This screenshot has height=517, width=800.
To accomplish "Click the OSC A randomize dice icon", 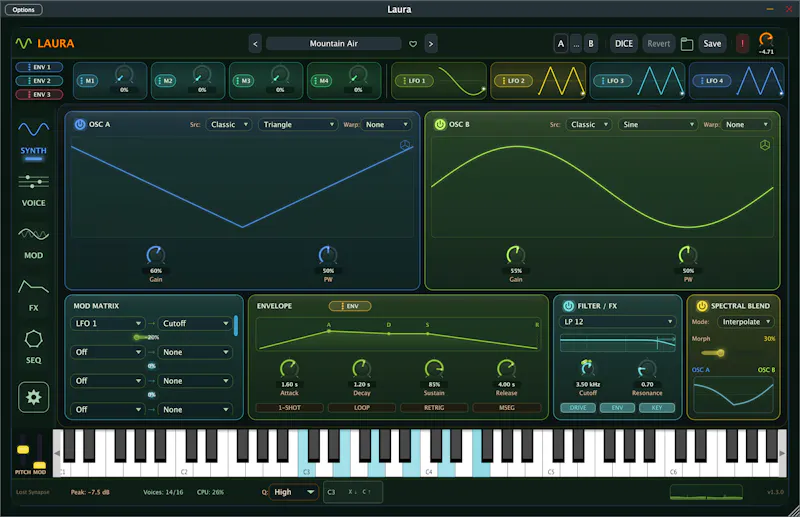I will 405,145.
